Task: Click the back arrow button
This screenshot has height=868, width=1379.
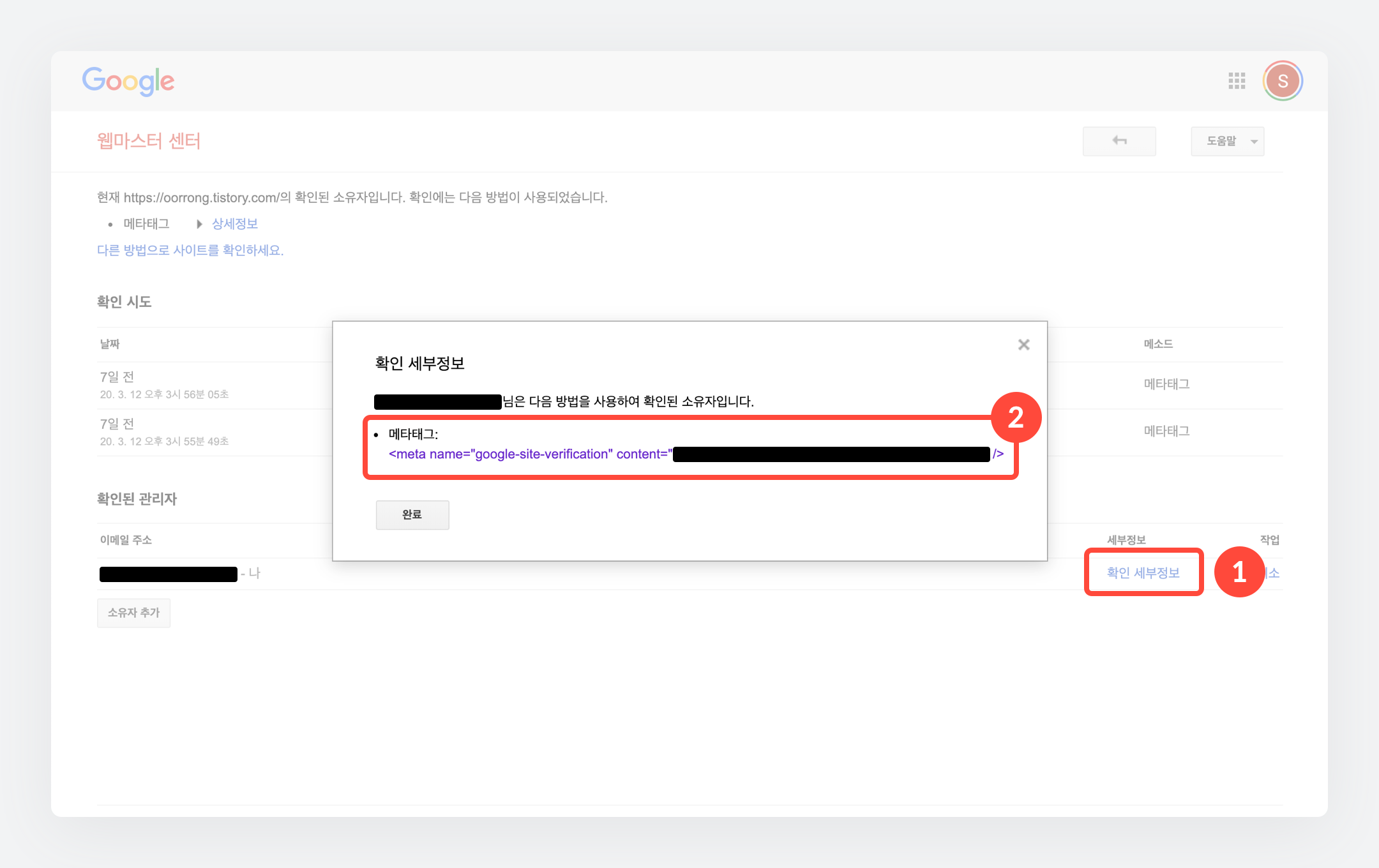Action: (1119, 141)
